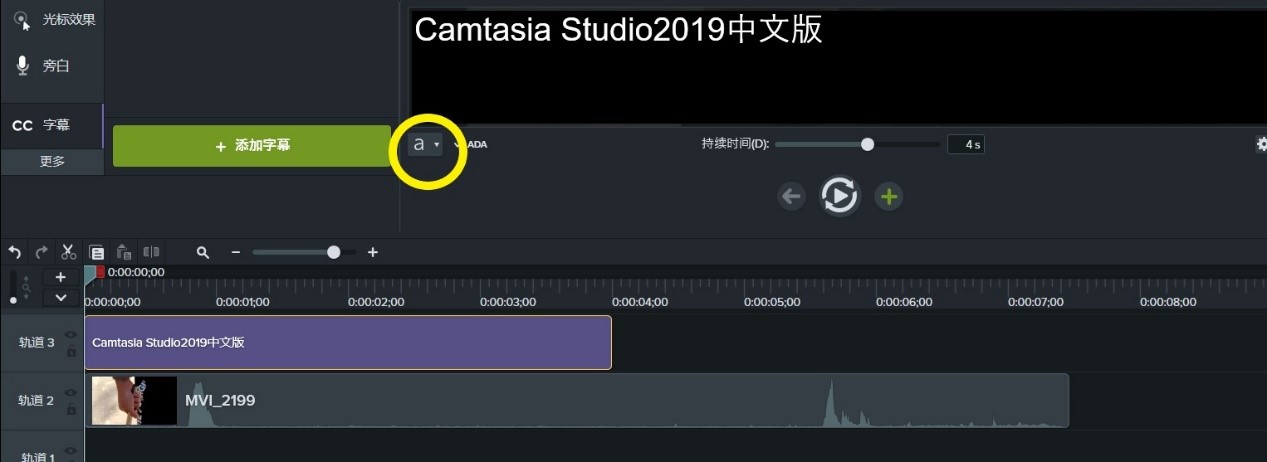Click the 持续时间 duration slider handle
Viewport: 1267px width, 462px height.
pyautogui.click(x=867, y=144)
